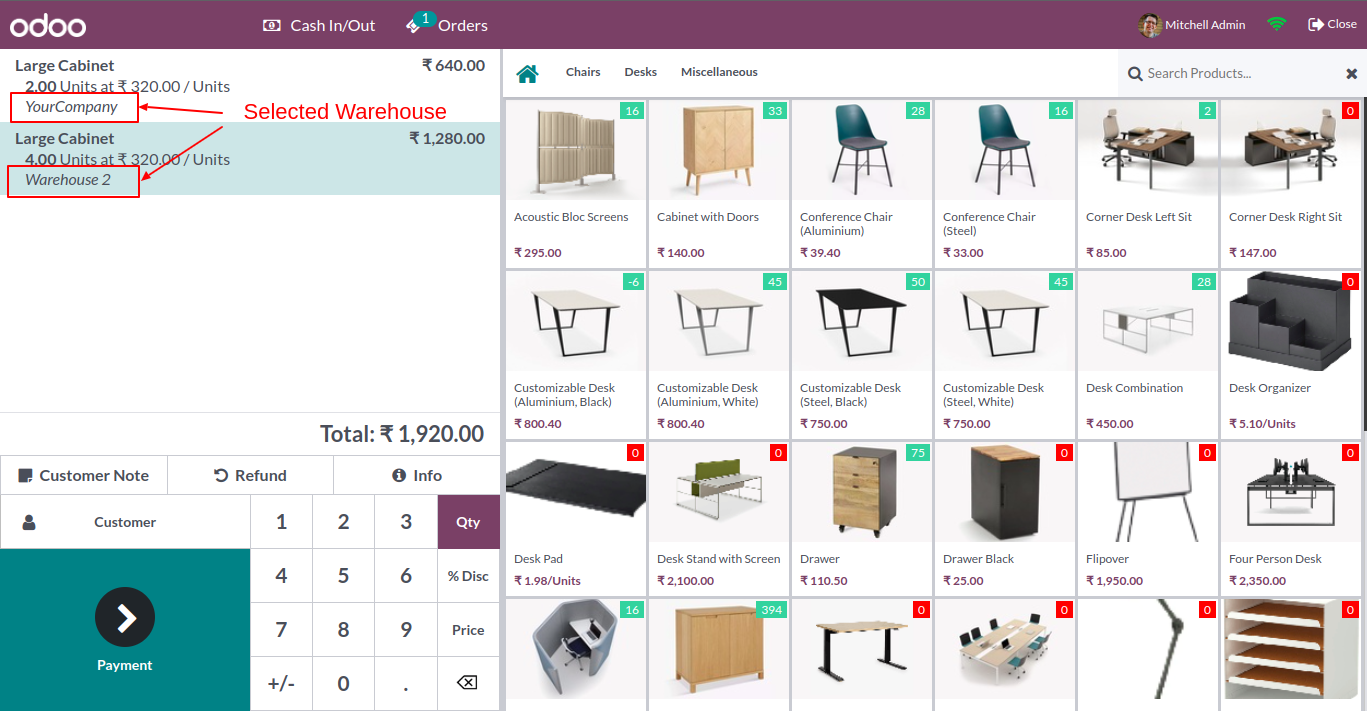Select the Qty numpad mode

click(468, 522)
